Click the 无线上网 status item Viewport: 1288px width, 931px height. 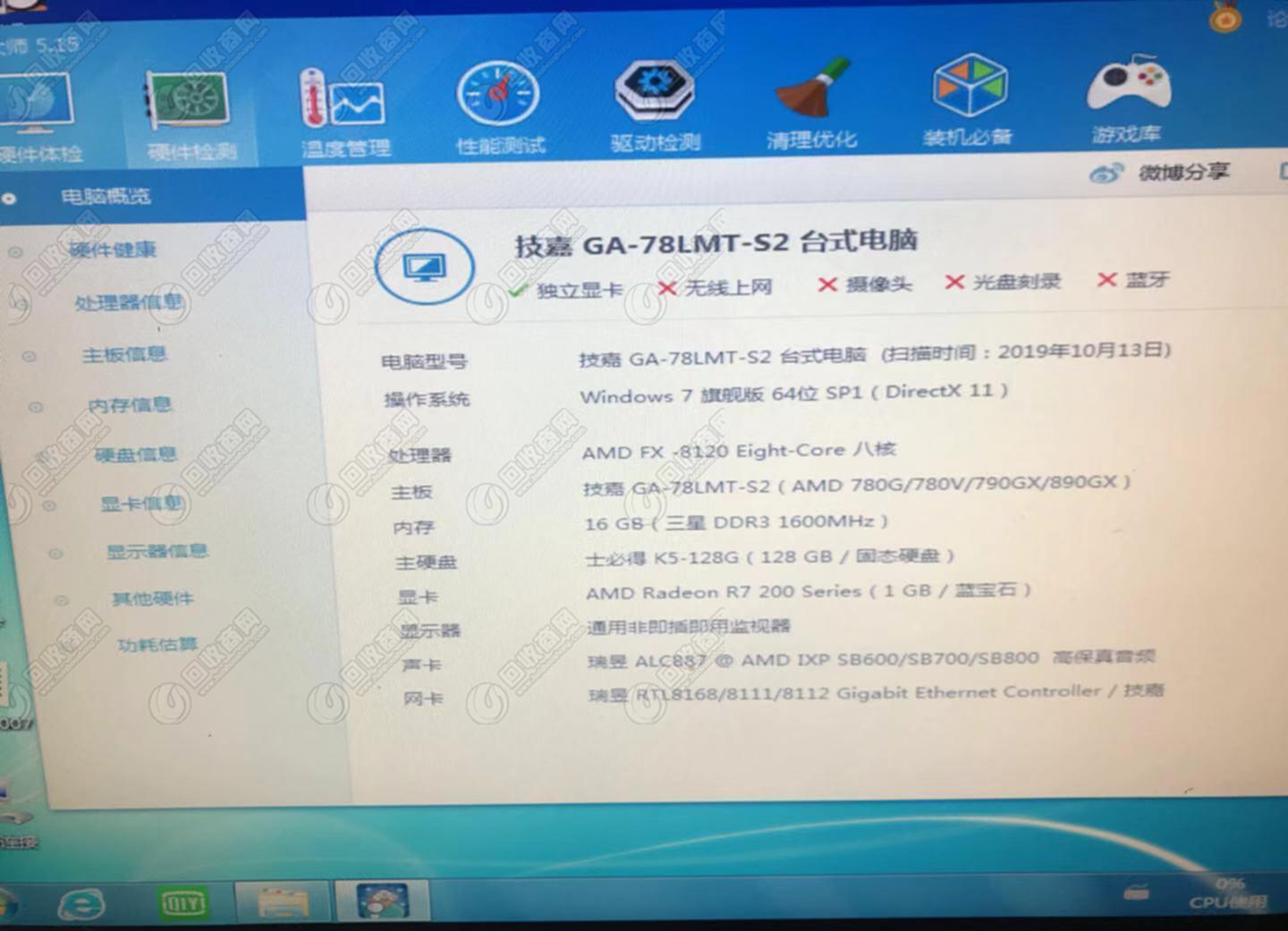coord(715,287)
